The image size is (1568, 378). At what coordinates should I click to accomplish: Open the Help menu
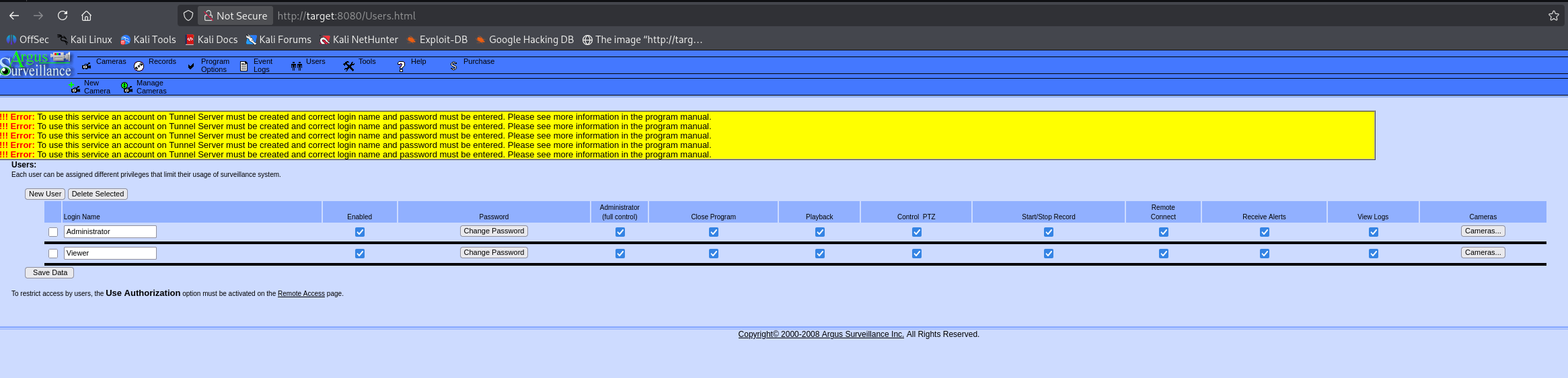pos(418,61)
